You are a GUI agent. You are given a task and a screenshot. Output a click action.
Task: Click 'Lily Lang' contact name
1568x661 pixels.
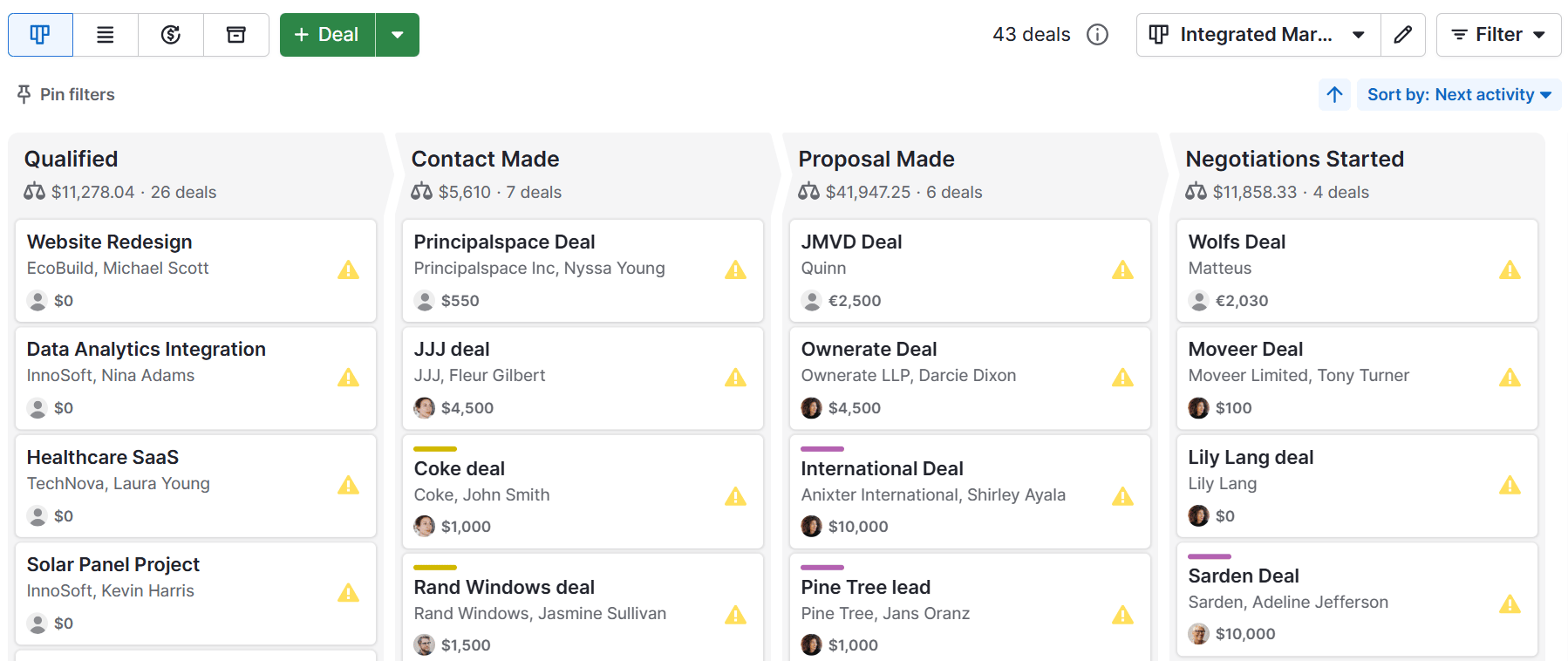[x=1223, y=484]
